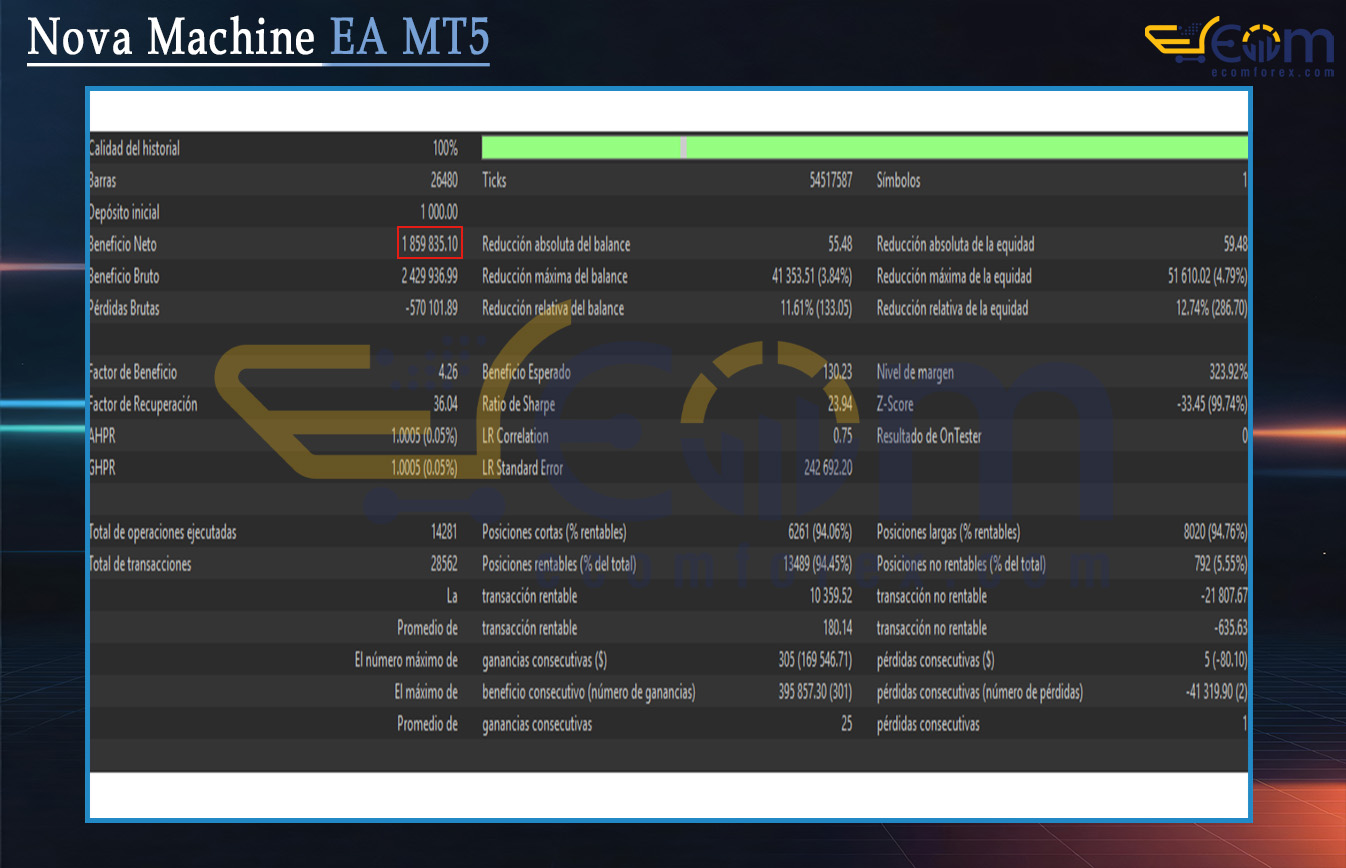The height and width of the screenshot is (868, 1346).
Task: Click the Beneficio Bruto value 2 429 936.99
Action: (429, 276)
